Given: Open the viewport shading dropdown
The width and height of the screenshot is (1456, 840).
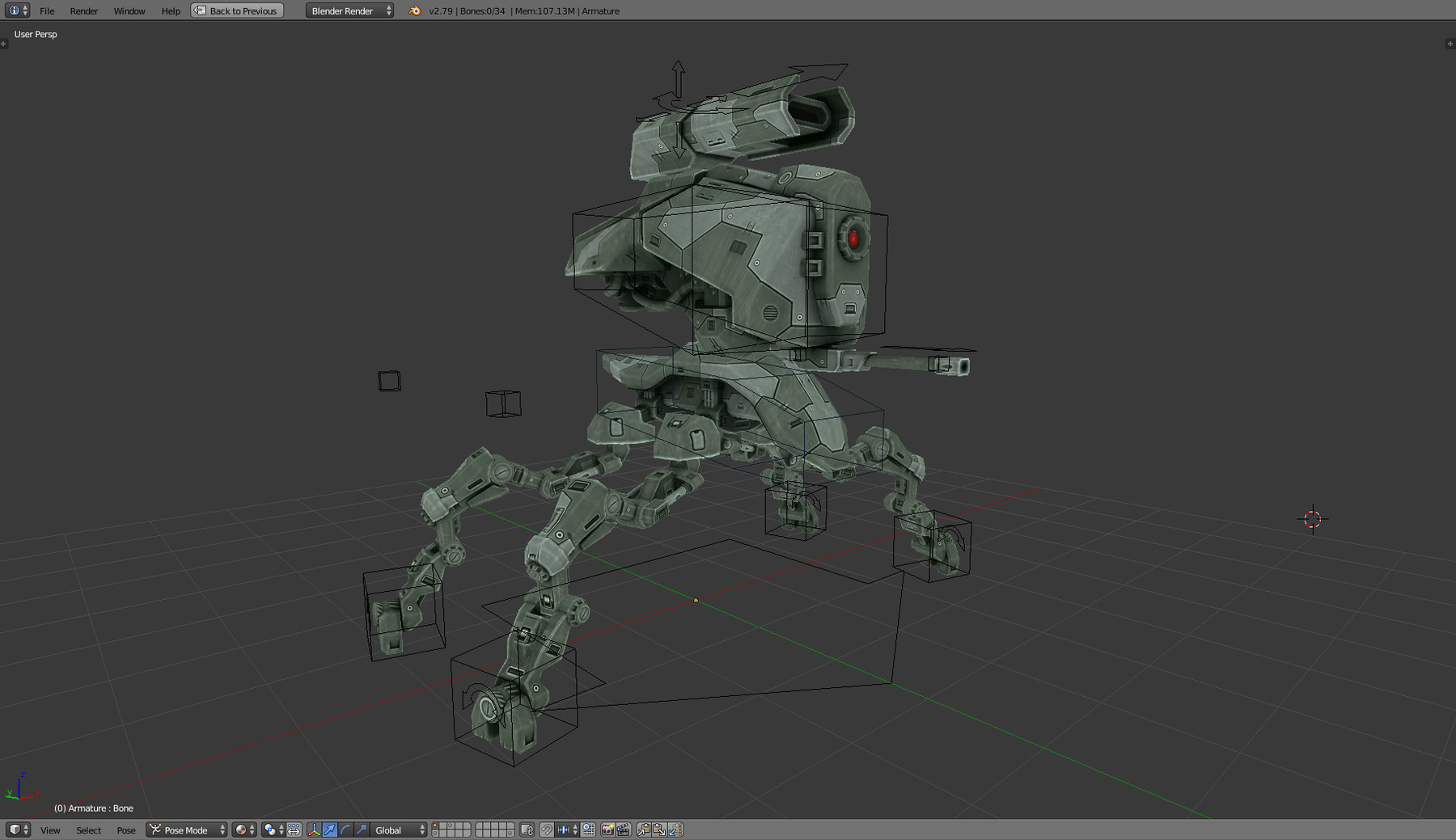Looking at the screenshot, I should [x=243, y=830].
